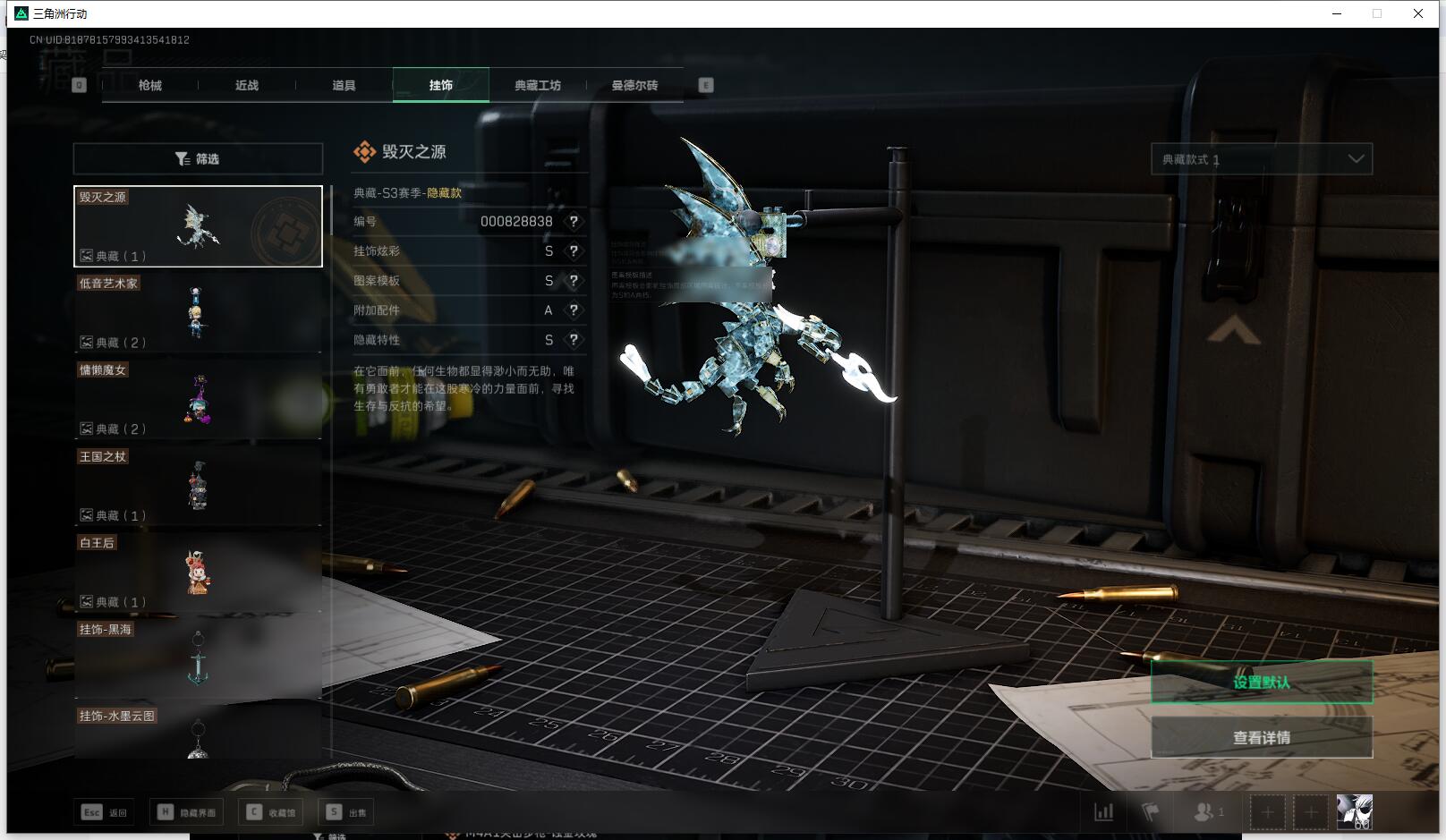
Task: Click the 典藏 icon under 低音艺术家
Action: 87,342
